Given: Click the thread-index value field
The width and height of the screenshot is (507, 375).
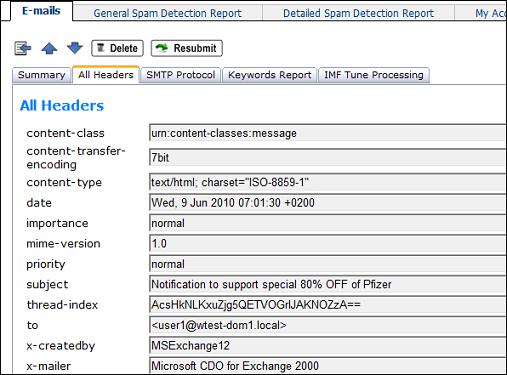Looking at the screenshot, I should coord(328,305).
